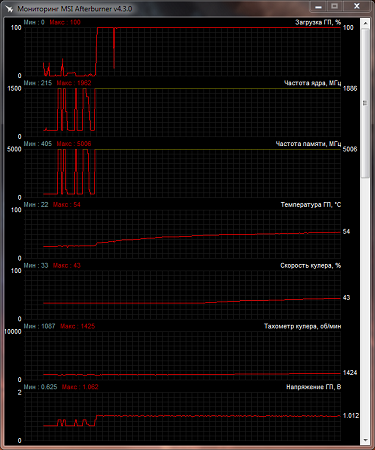Click the scrollbar down arrow

(x=365, y=440)
